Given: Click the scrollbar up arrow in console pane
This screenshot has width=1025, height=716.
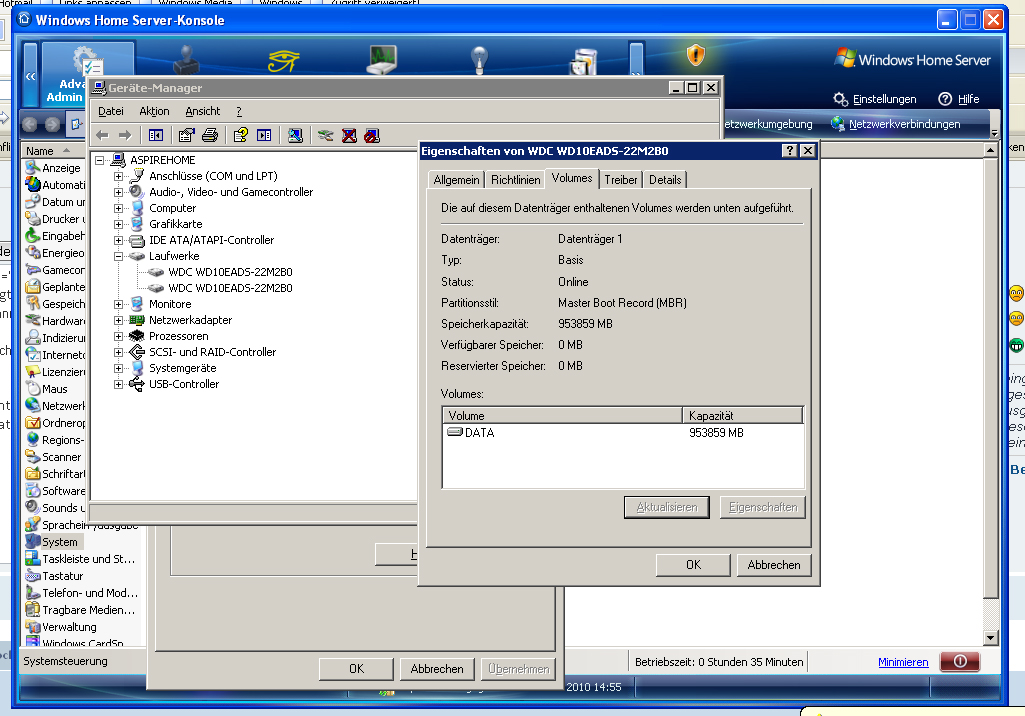Looking at the screenshot, I should pyautogui.click(x=990, y=150).
